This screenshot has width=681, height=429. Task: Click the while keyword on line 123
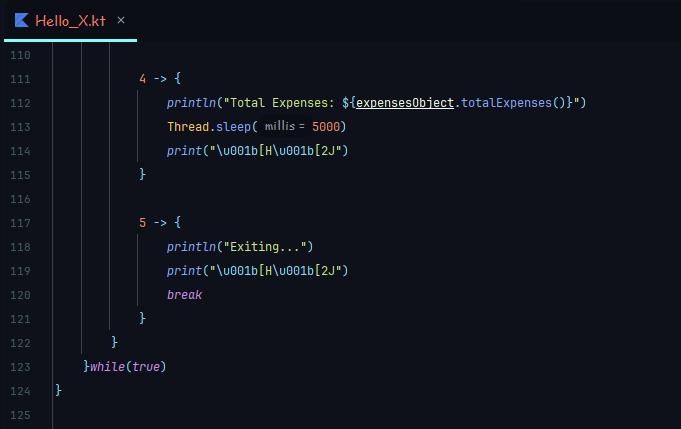(107, 366)
